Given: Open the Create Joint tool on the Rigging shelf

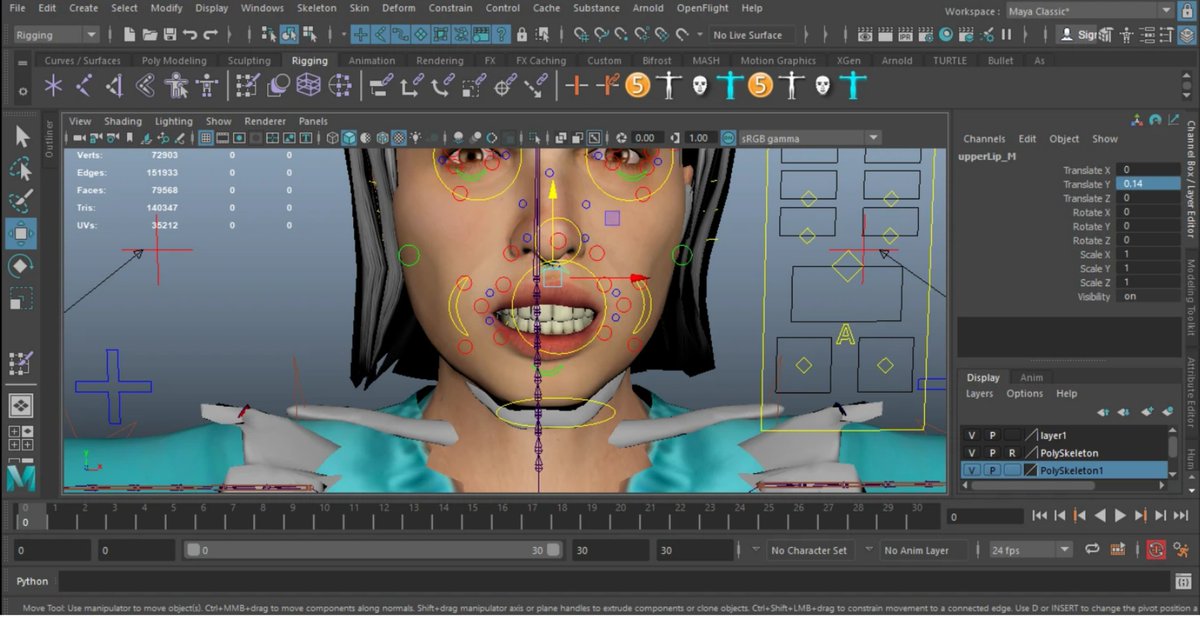Looking at the screenshot, I should 53,86.
